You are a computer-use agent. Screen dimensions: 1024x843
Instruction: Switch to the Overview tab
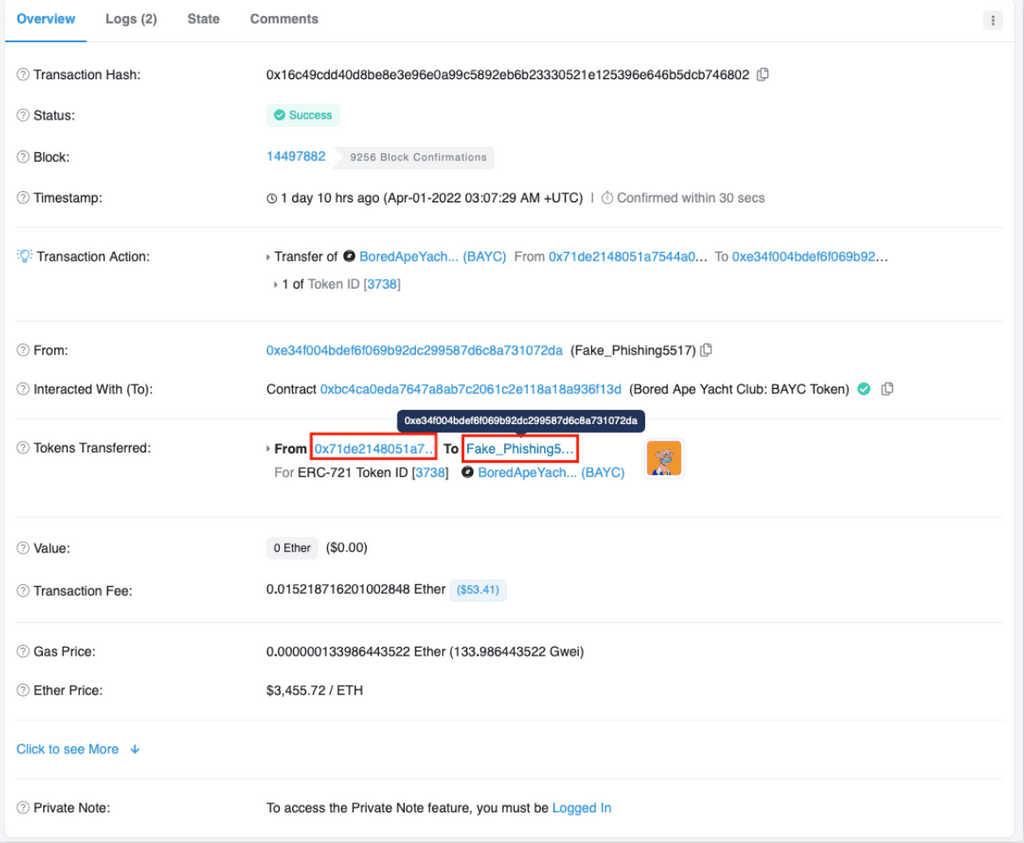46,19
